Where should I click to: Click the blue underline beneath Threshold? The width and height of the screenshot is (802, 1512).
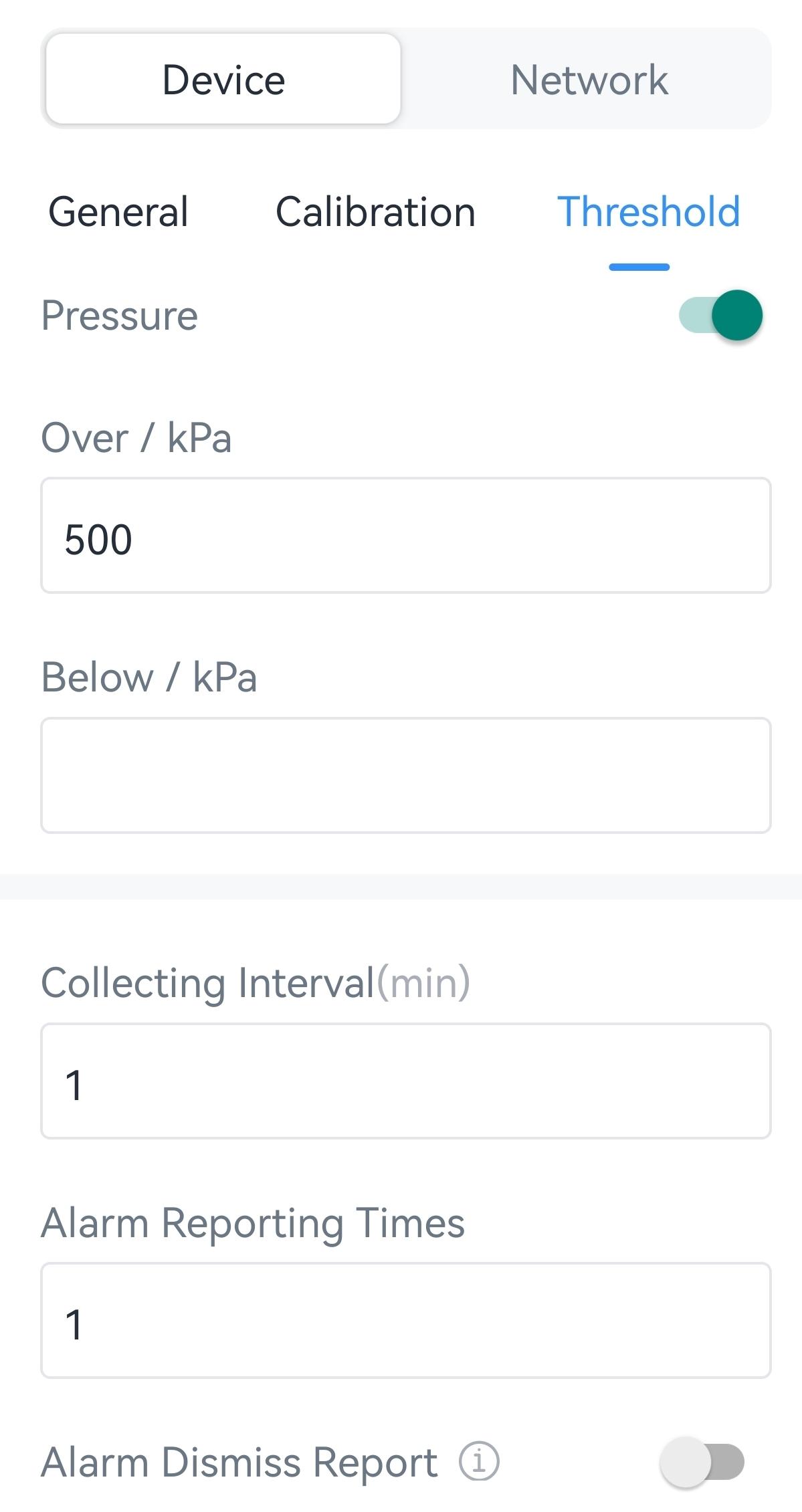(639, 267)
